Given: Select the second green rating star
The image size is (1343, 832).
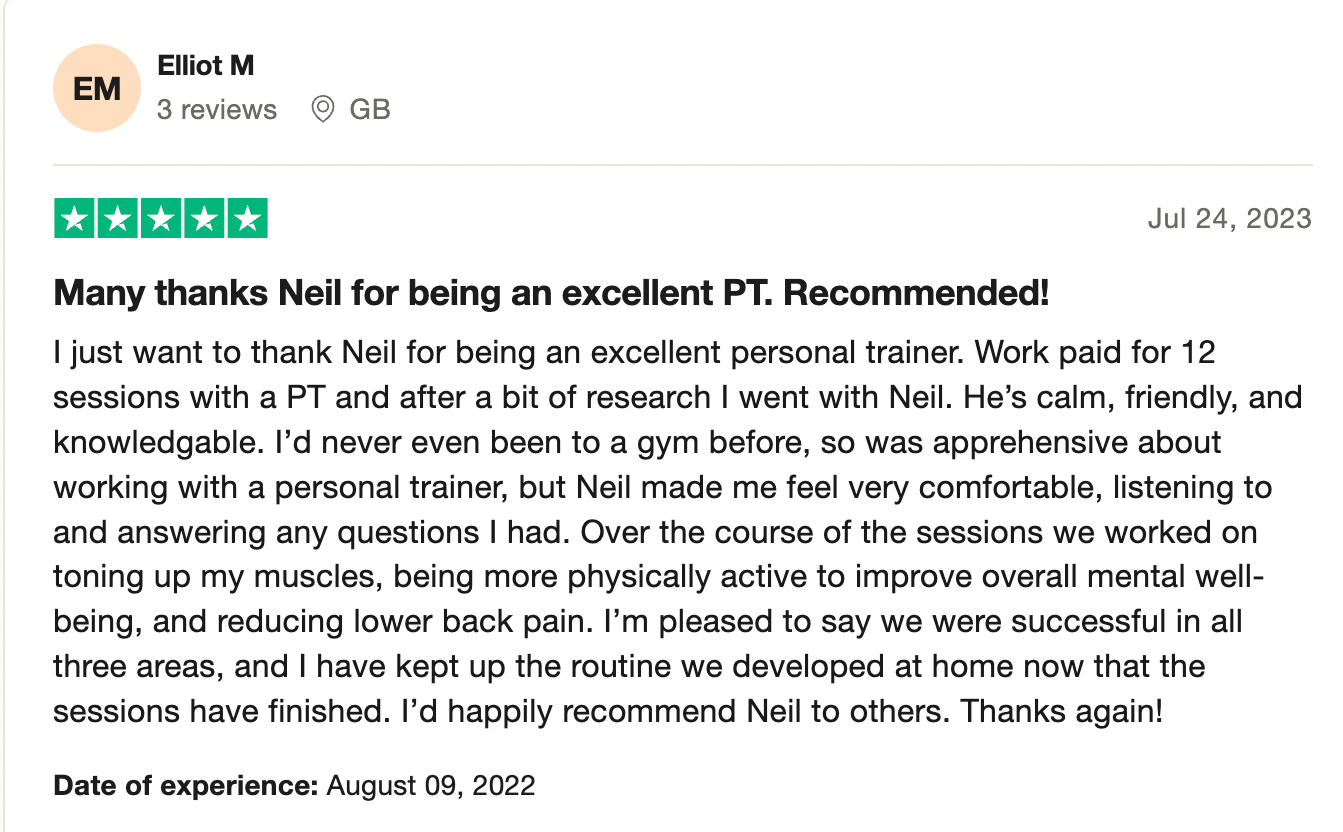Looking at the screenshot, I should pos(117,219).
